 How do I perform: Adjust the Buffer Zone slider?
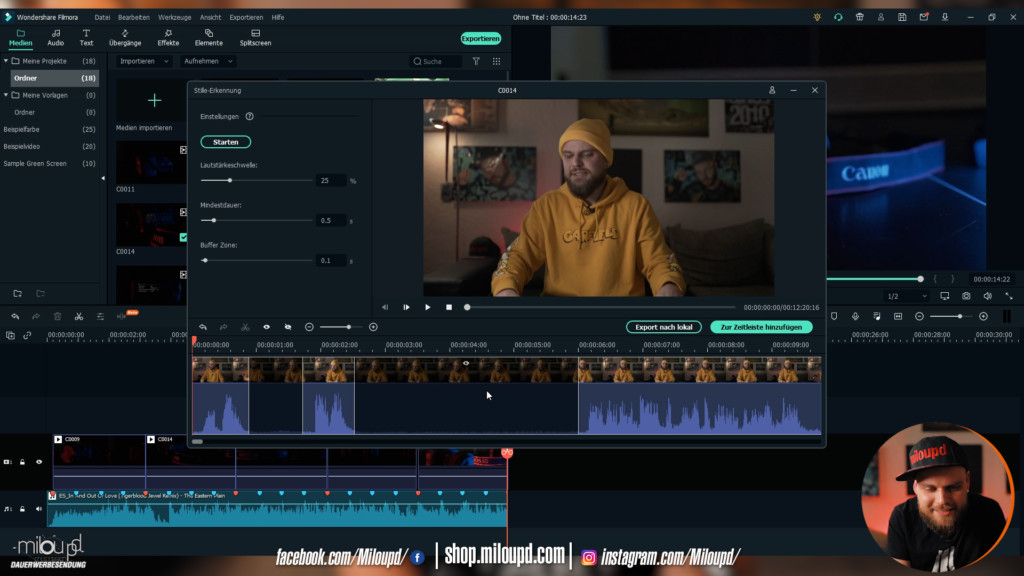pos(205,261)
